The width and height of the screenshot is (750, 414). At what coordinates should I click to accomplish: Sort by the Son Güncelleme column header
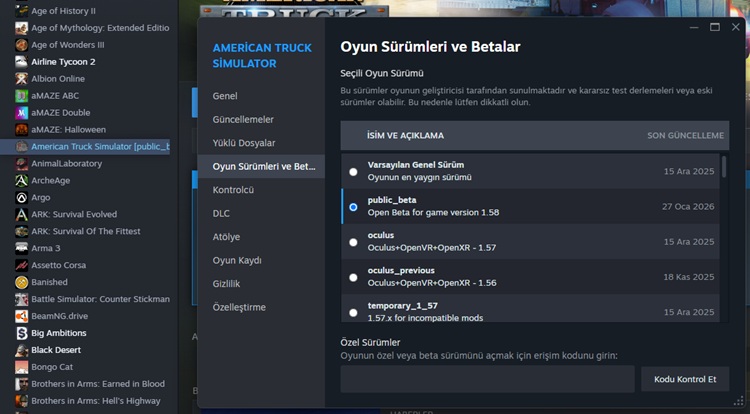tap(685, 135)
